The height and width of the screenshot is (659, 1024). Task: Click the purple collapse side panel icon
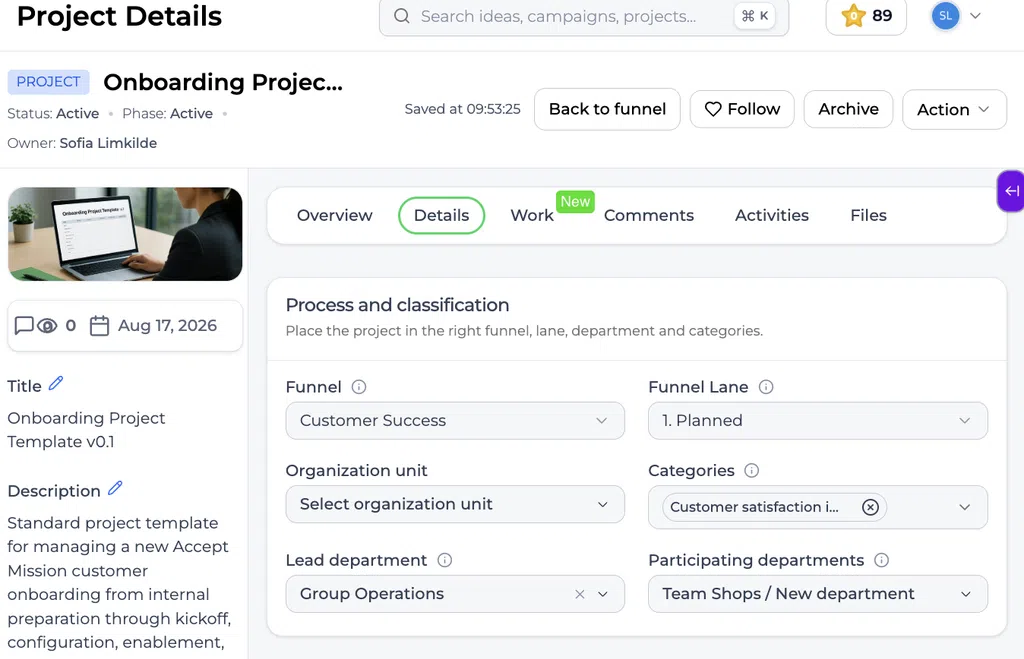point(1012,191)
